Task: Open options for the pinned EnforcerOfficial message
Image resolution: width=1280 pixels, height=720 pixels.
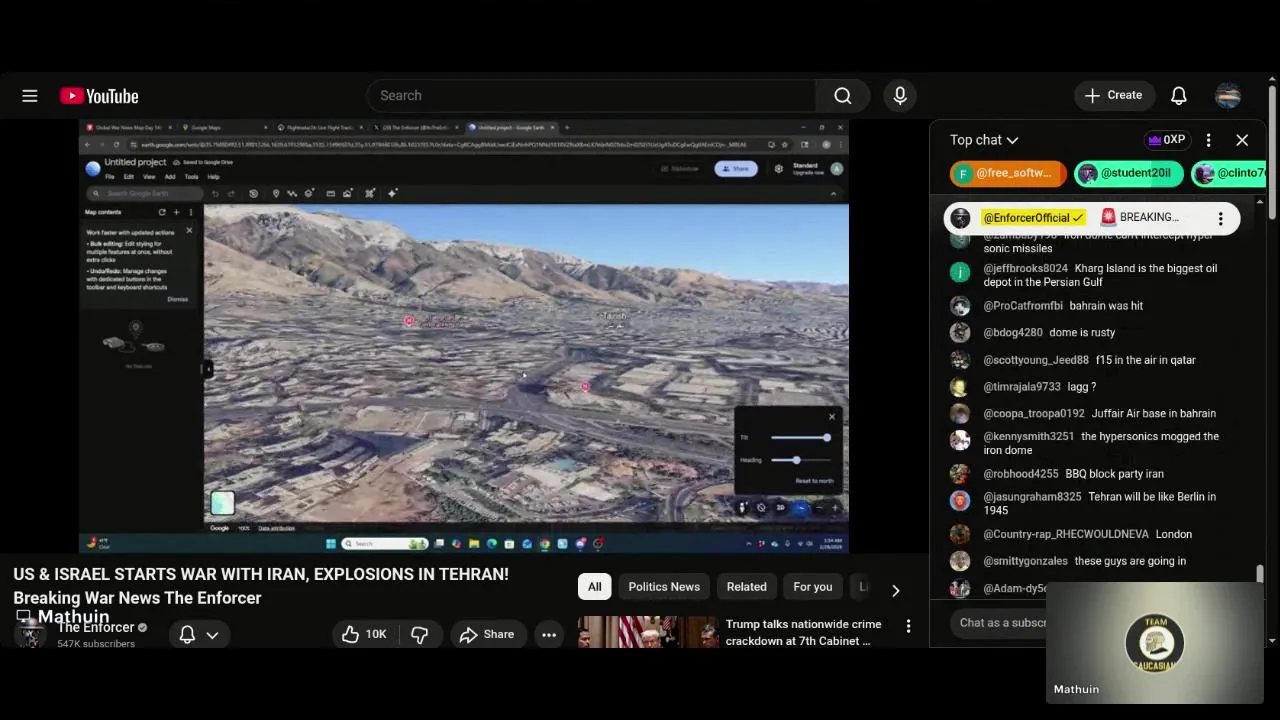Action: pos(1220,218)
